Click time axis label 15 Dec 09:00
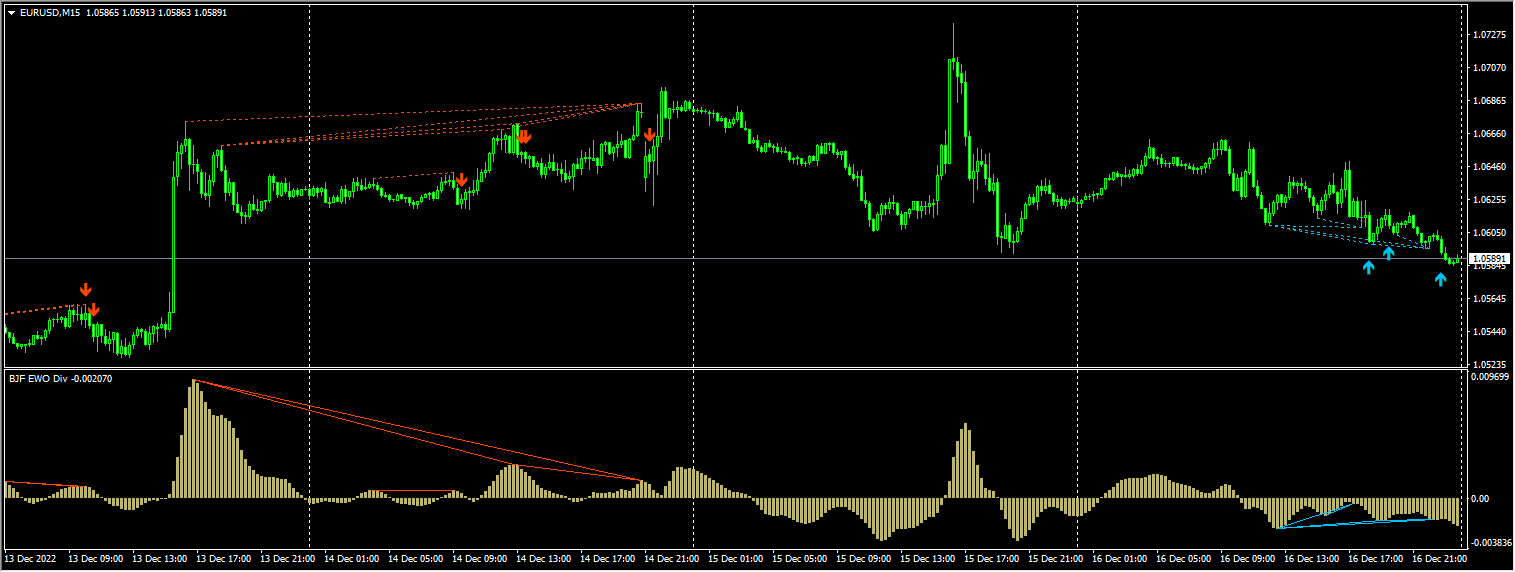1515x572 pixels. pos(864,558)
